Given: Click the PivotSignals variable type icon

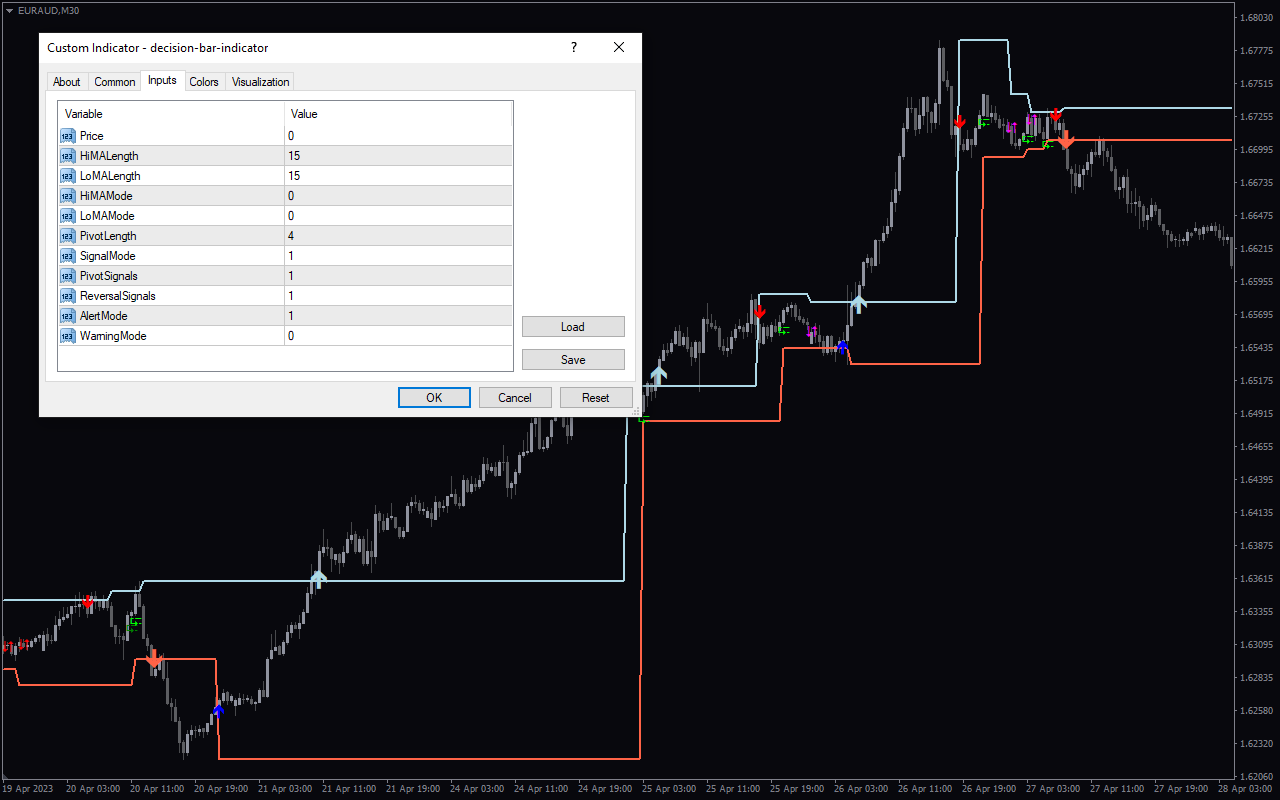Looking at the screenshot, I should (x=68, y=276).
